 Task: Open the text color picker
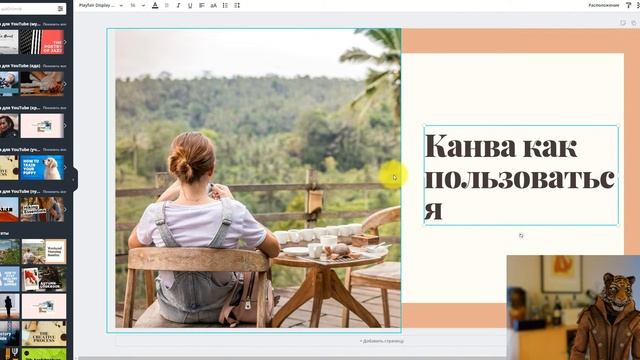pos(155,5)
